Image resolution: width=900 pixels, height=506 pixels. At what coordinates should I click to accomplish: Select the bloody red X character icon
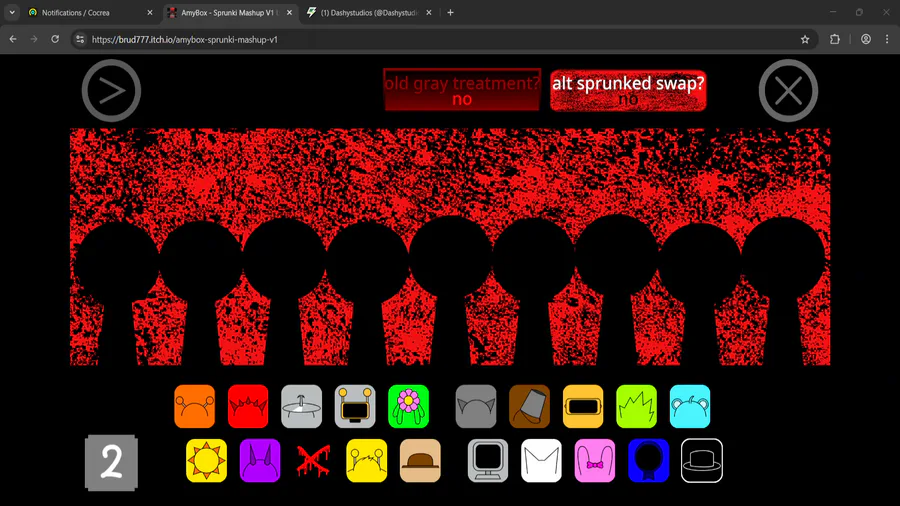pyautogui.click(x=313, y=461)
